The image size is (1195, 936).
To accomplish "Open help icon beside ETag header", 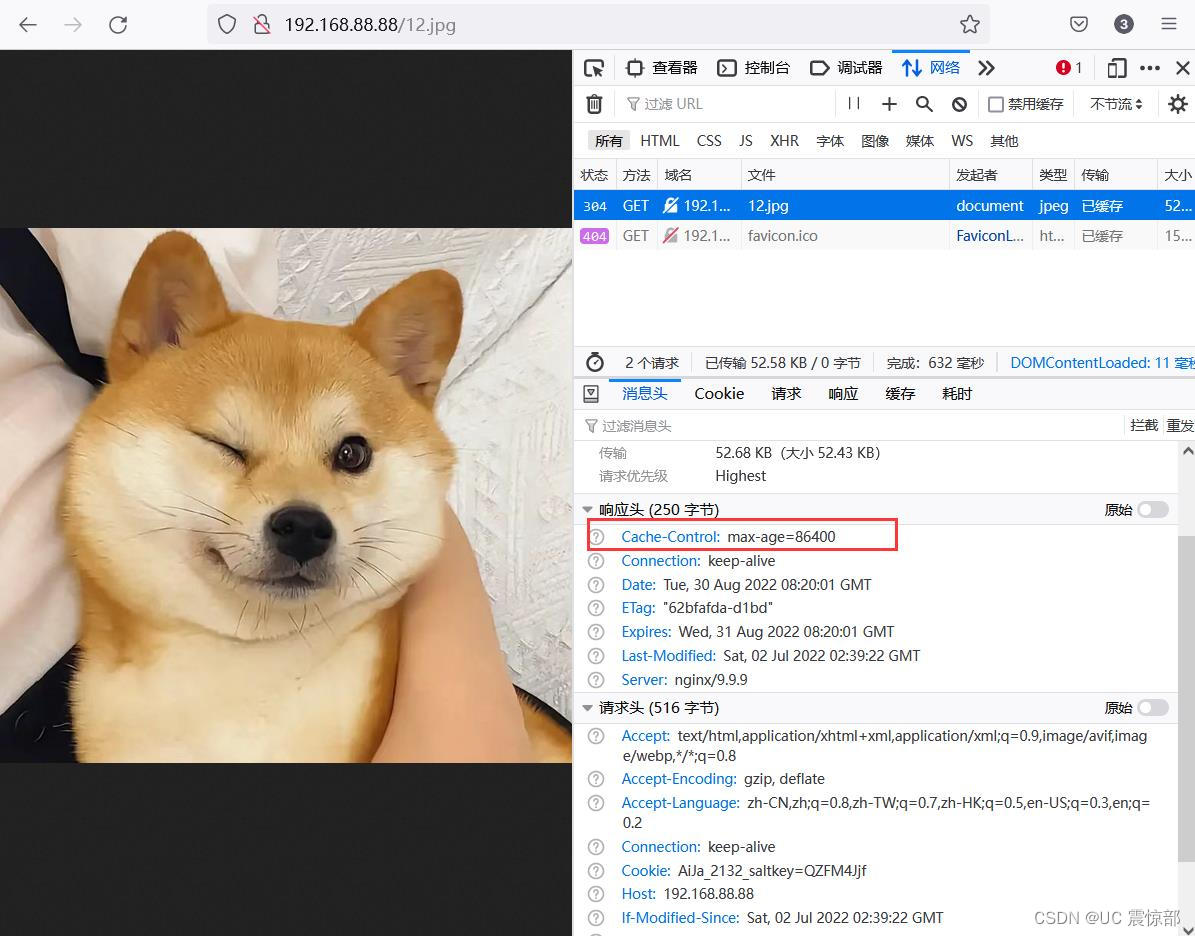I will pos(597,607).
